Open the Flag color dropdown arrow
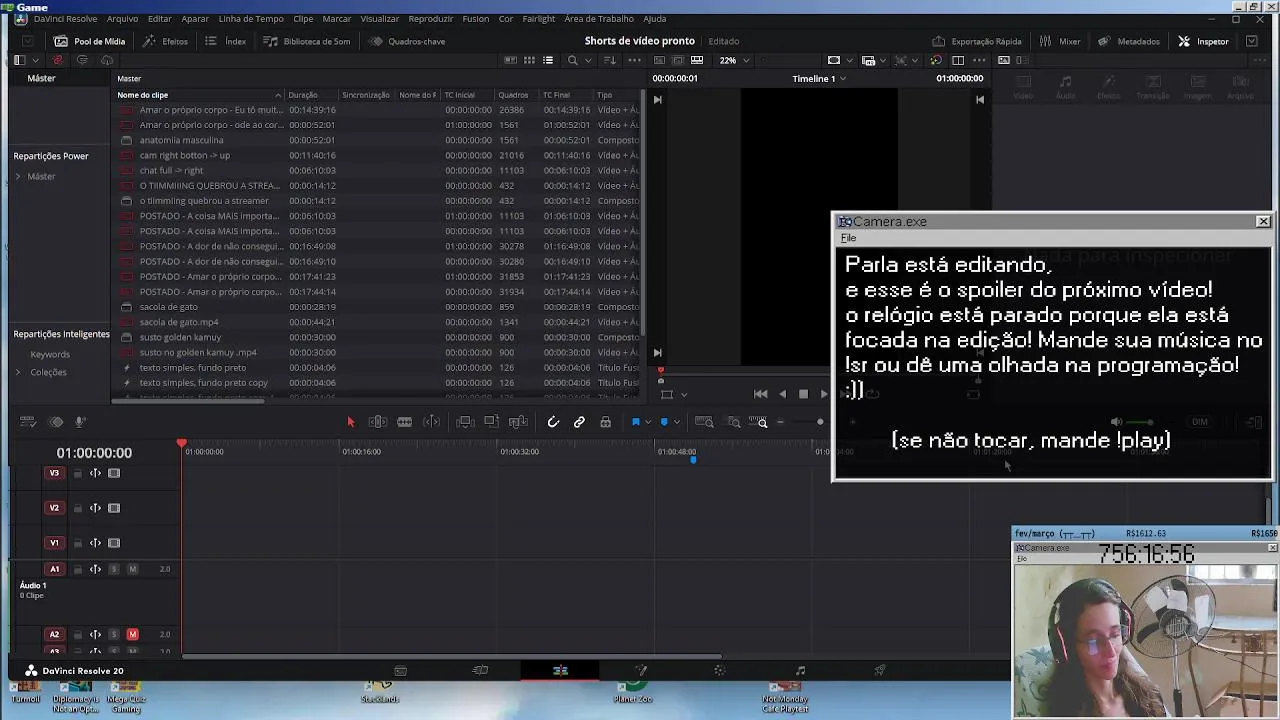1280x720 pixels. click(x=647, y=423)
